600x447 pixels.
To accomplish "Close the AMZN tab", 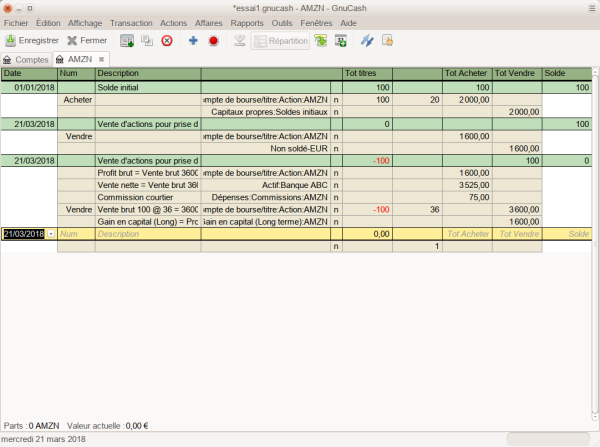I will point(101,60).
